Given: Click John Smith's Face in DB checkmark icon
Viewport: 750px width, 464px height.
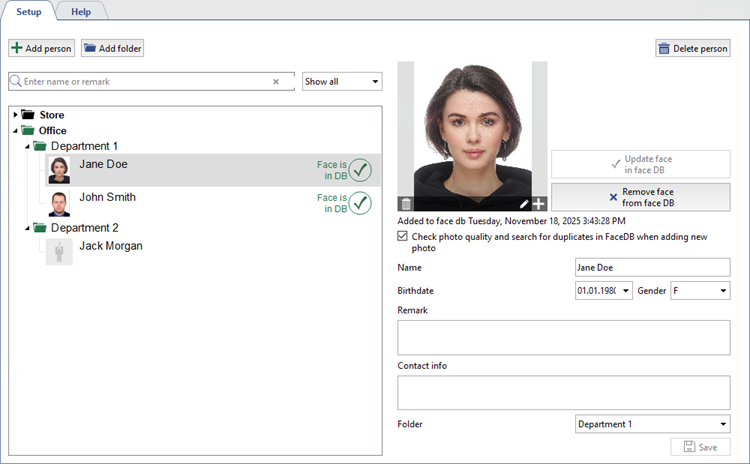Looking at the screenshot, I should 360,204.
